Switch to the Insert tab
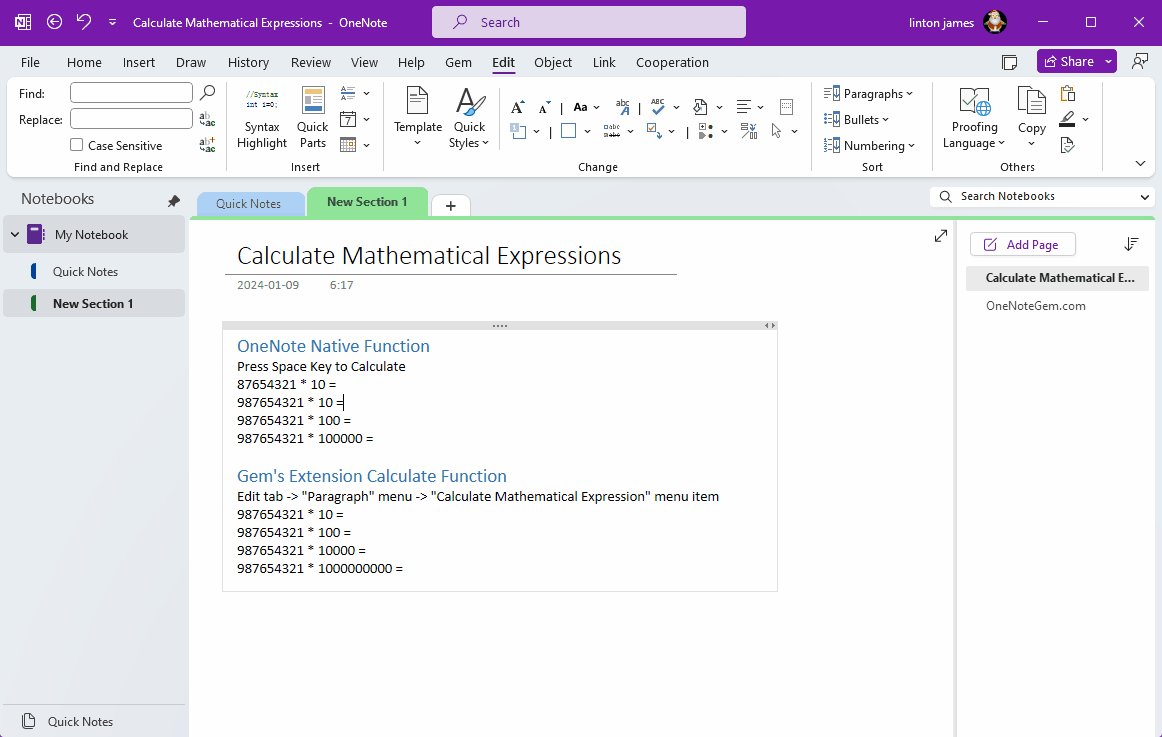1162x737 pixels. [x=139, y=62]
